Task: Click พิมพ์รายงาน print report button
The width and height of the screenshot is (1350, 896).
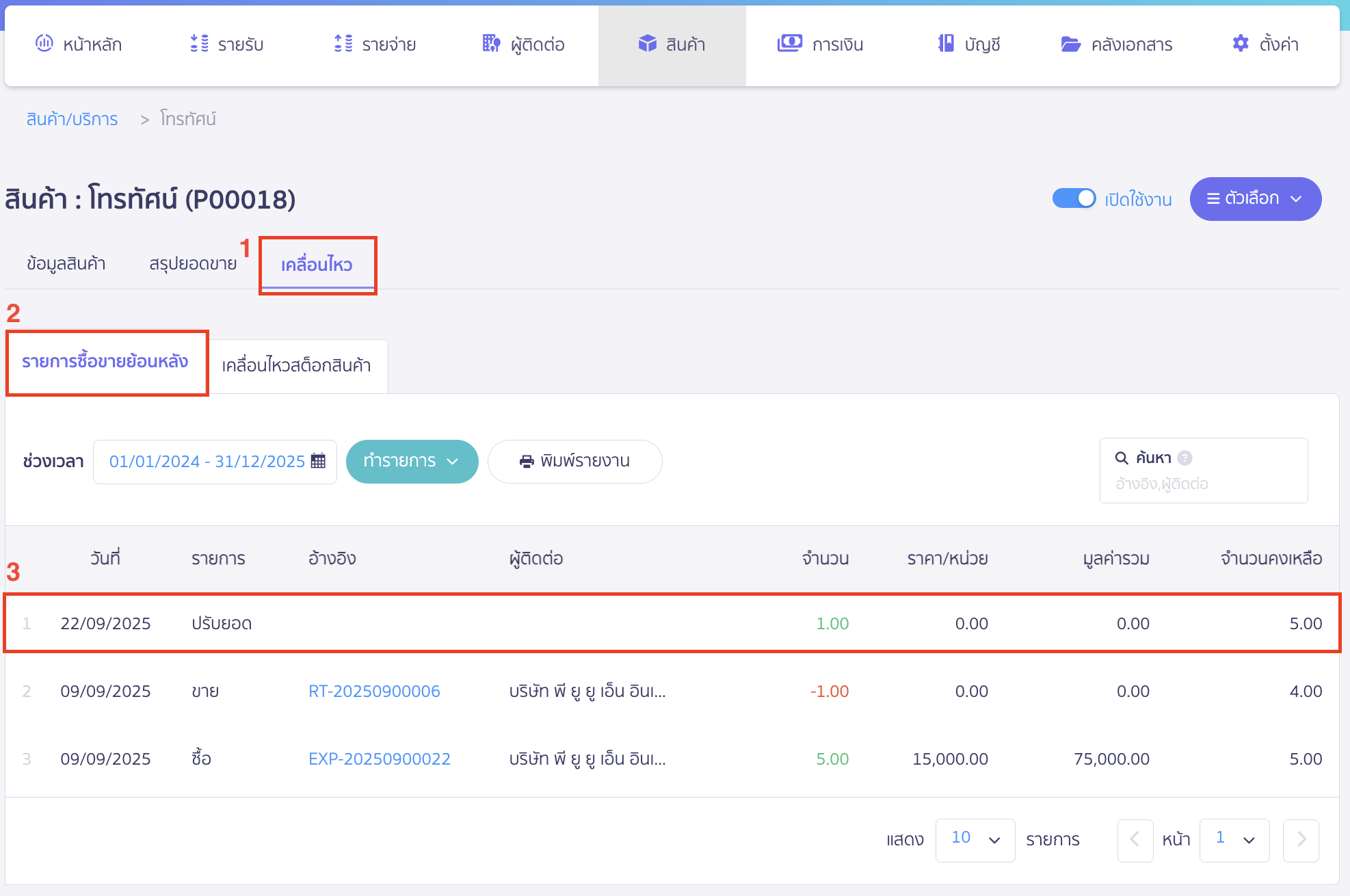Action: click(574, 462)
